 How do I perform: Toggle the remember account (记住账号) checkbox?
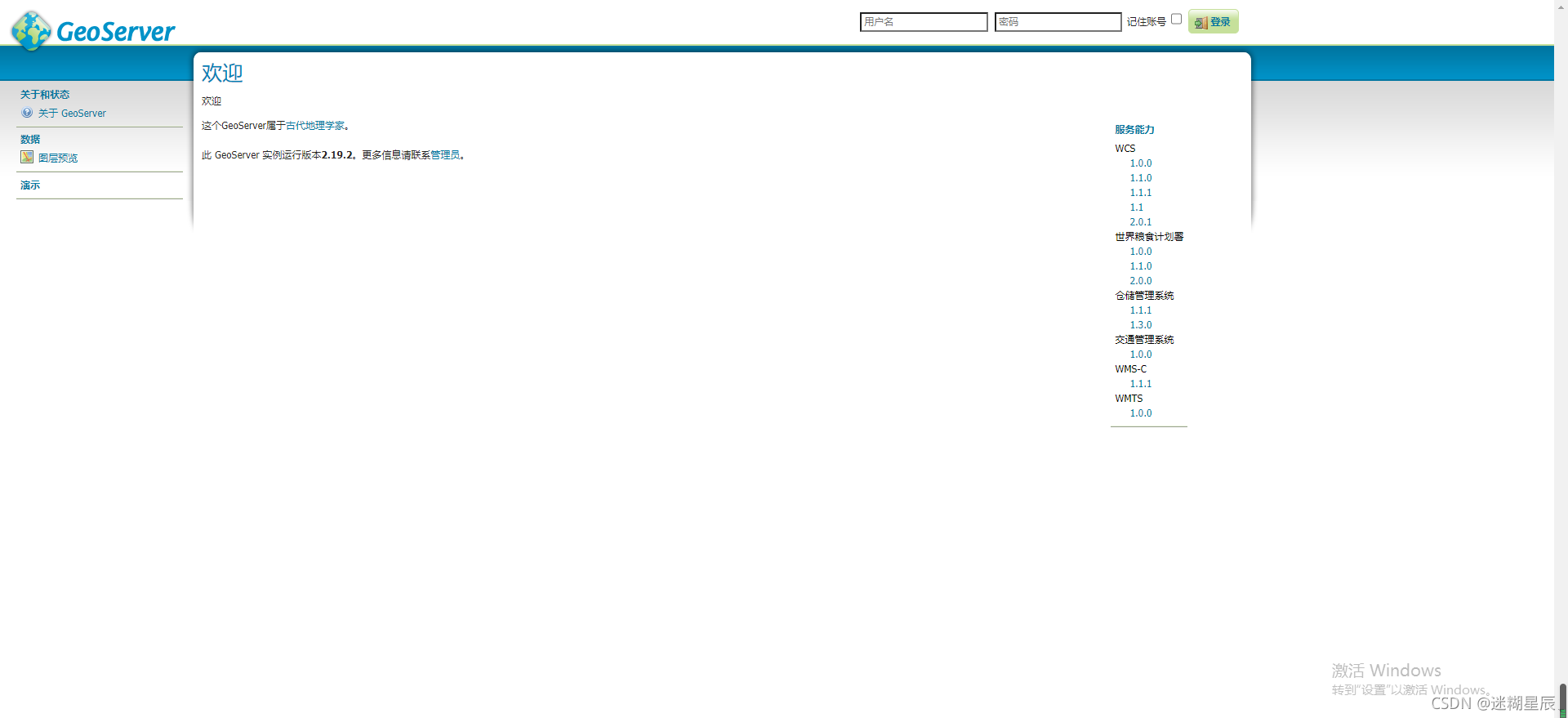[x=1176, y=19]
